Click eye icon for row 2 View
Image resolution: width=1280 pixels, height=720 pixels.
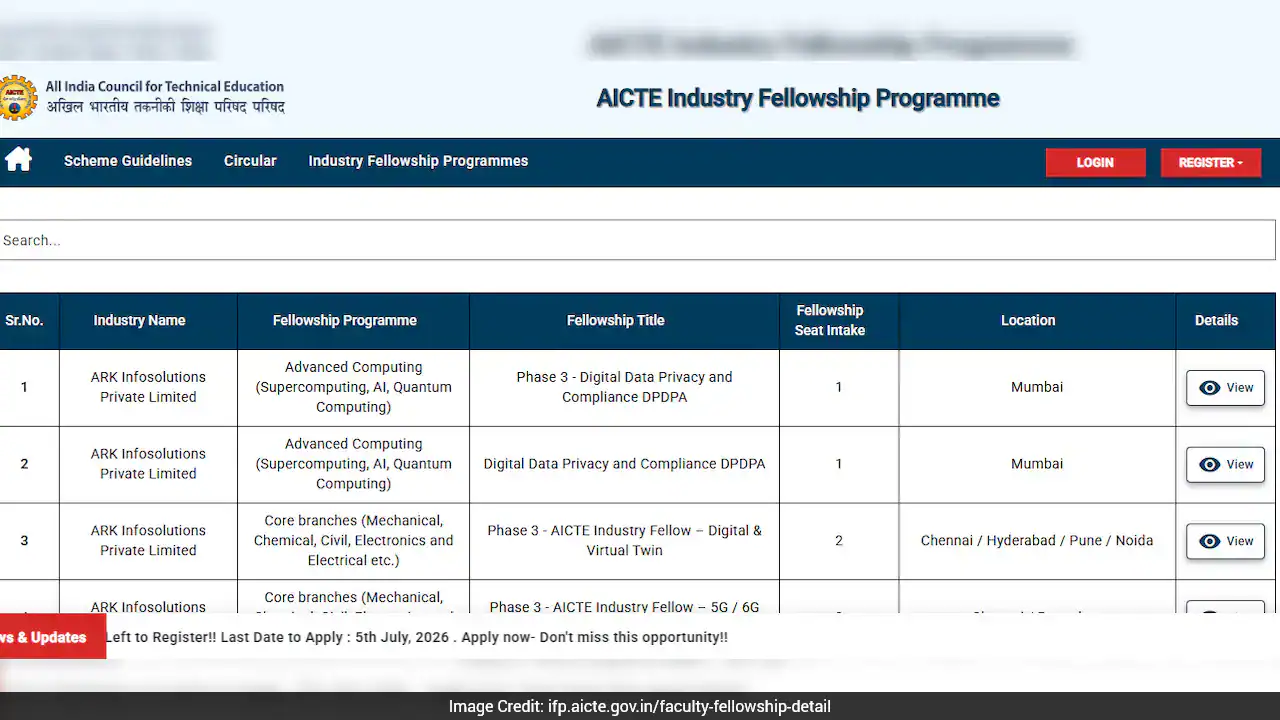pos(1209,464)
